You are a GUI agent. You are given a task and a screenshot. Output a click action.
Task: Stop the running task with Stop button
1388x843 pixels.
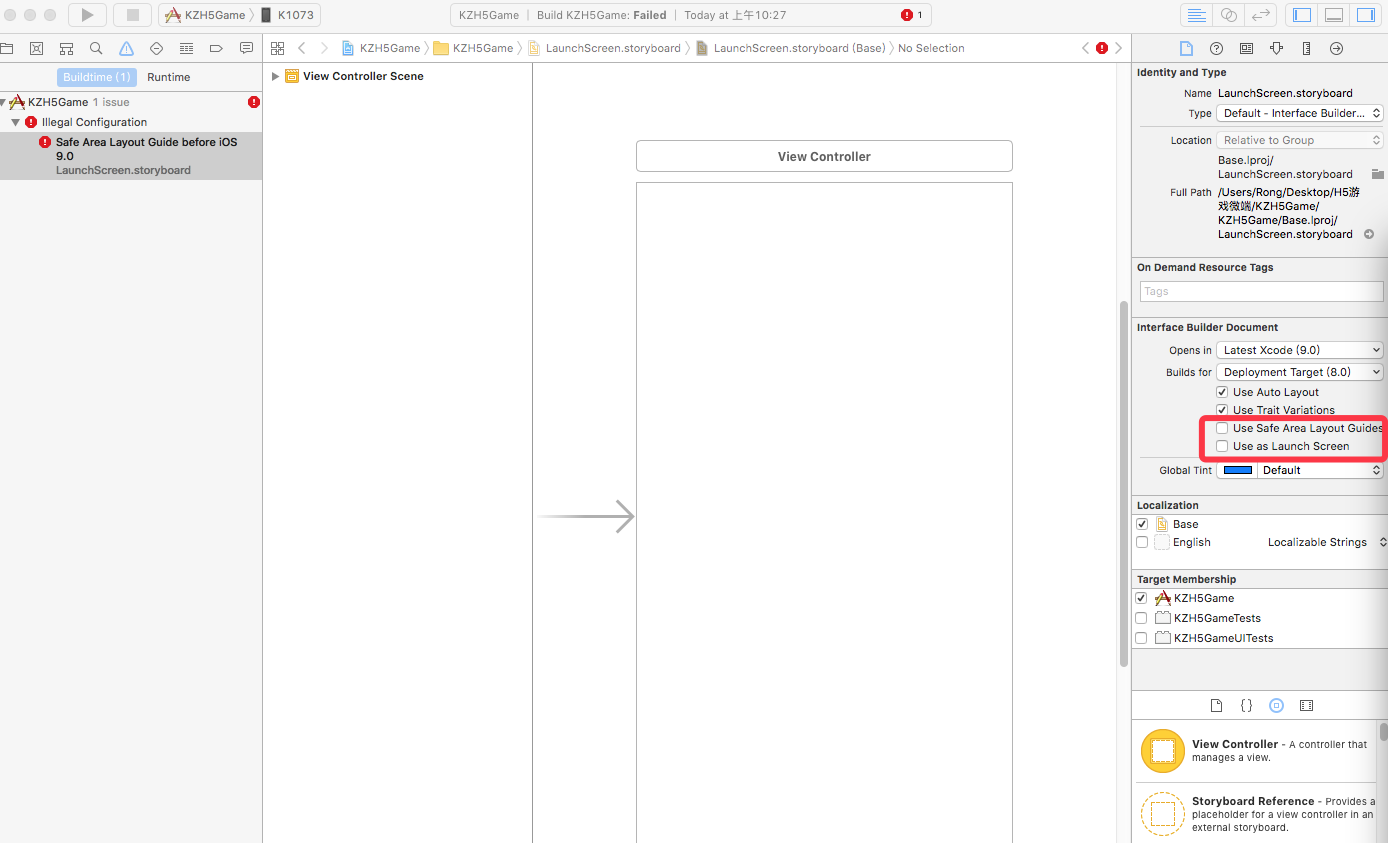click(x=132, y=15)
